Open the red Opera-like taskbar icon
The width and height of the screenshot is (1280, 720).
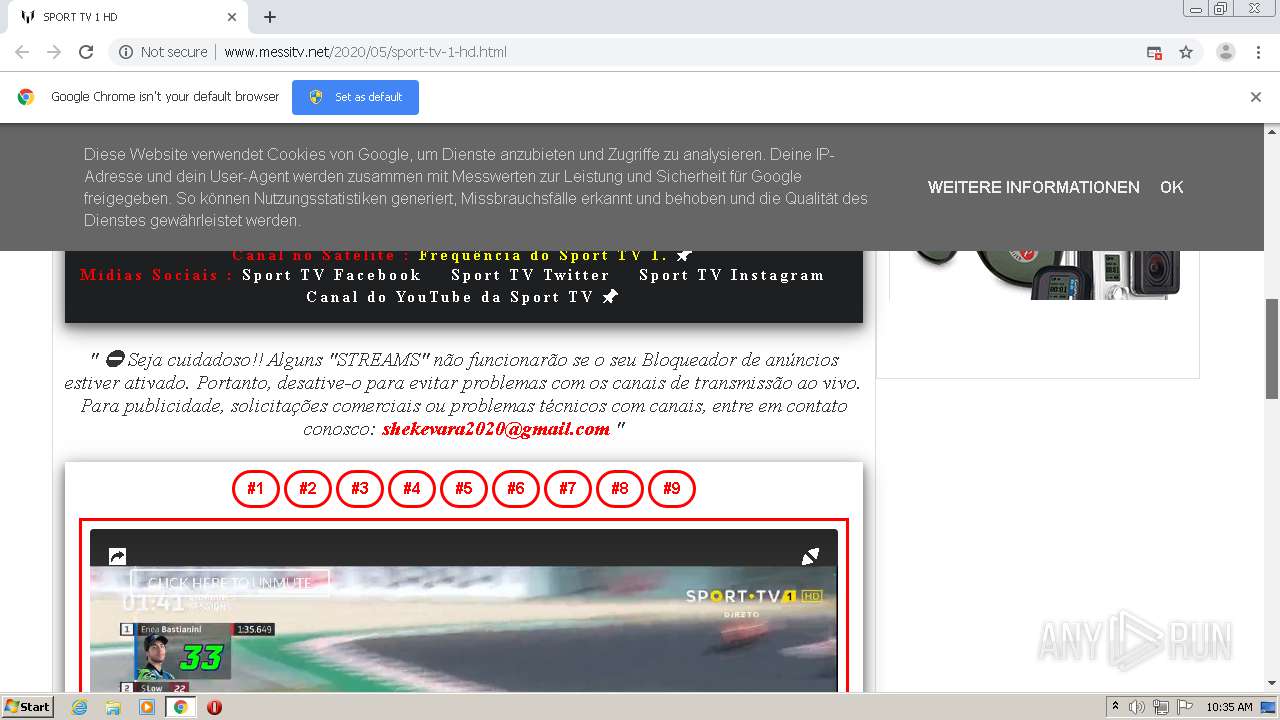214,707
